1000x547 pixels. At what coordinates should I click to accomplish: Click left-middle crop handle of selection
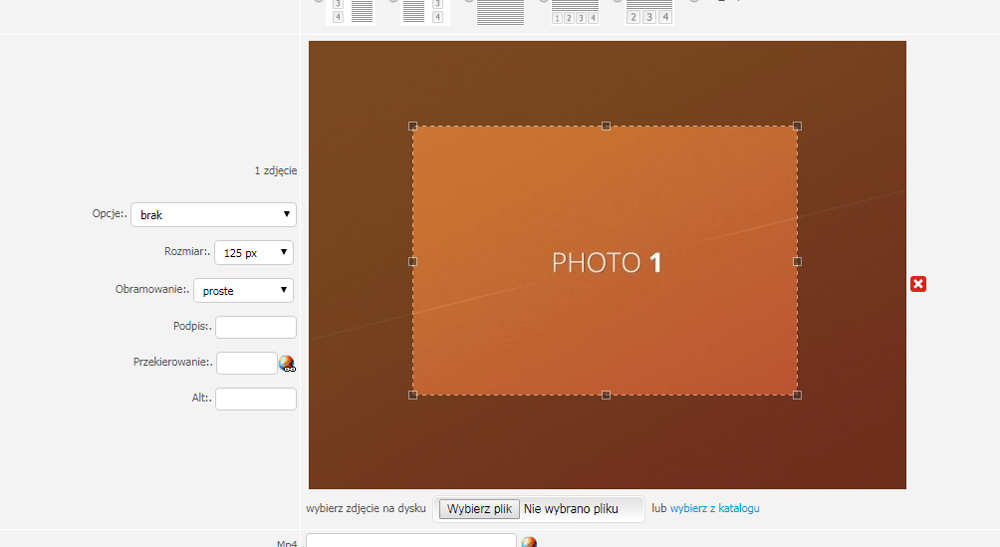pos(413,261)
